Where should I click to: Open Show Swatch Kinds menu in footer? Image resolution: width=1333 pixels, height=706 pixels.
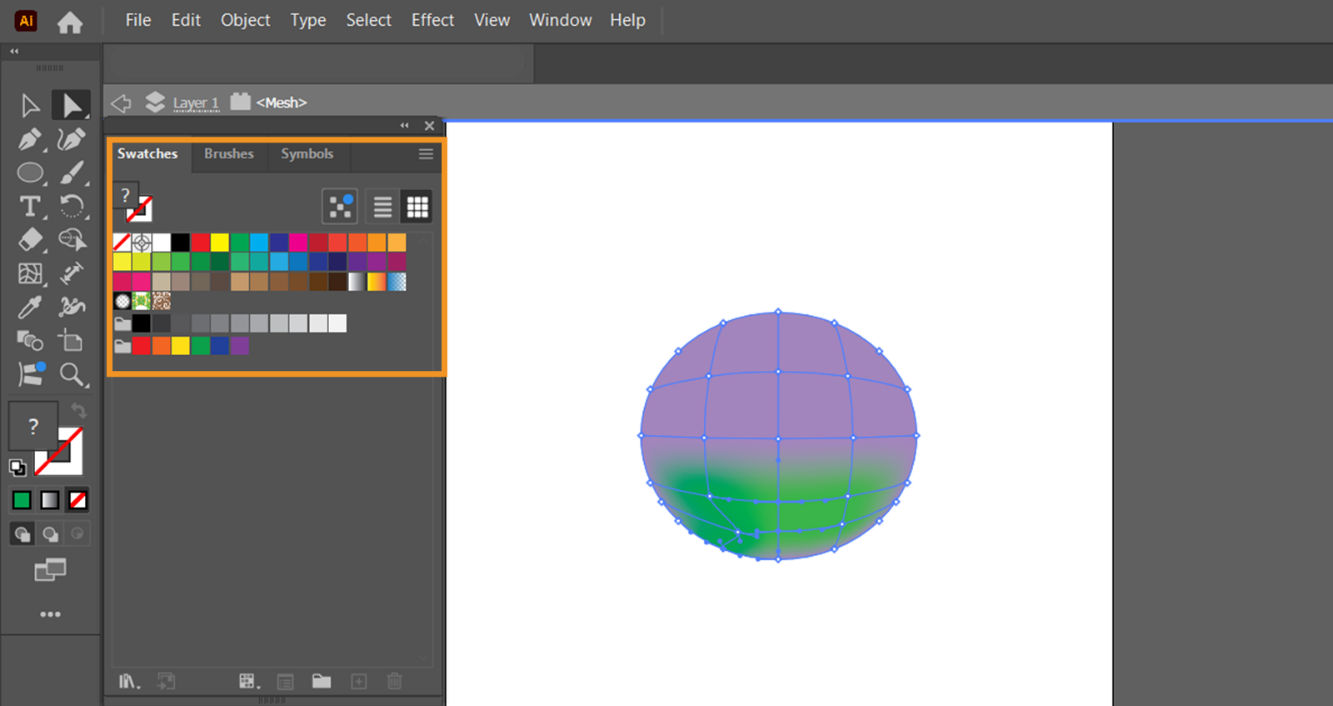click(x=248, y=681)
